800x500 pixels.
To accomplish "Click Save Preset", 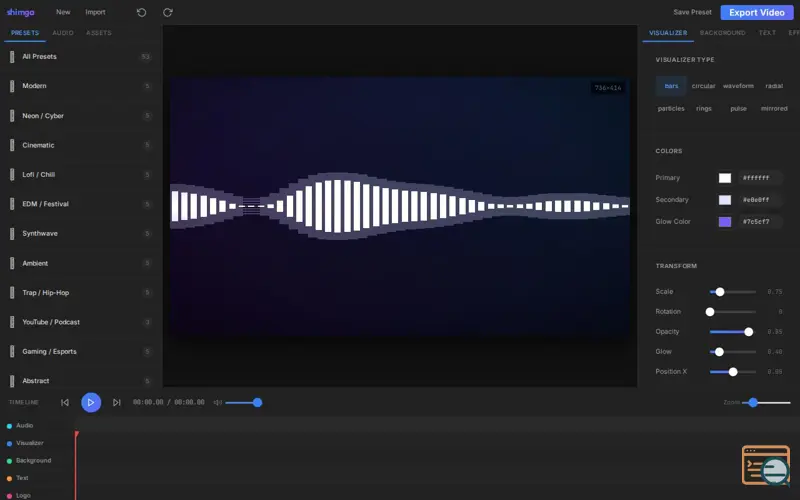I will point(692,12).
